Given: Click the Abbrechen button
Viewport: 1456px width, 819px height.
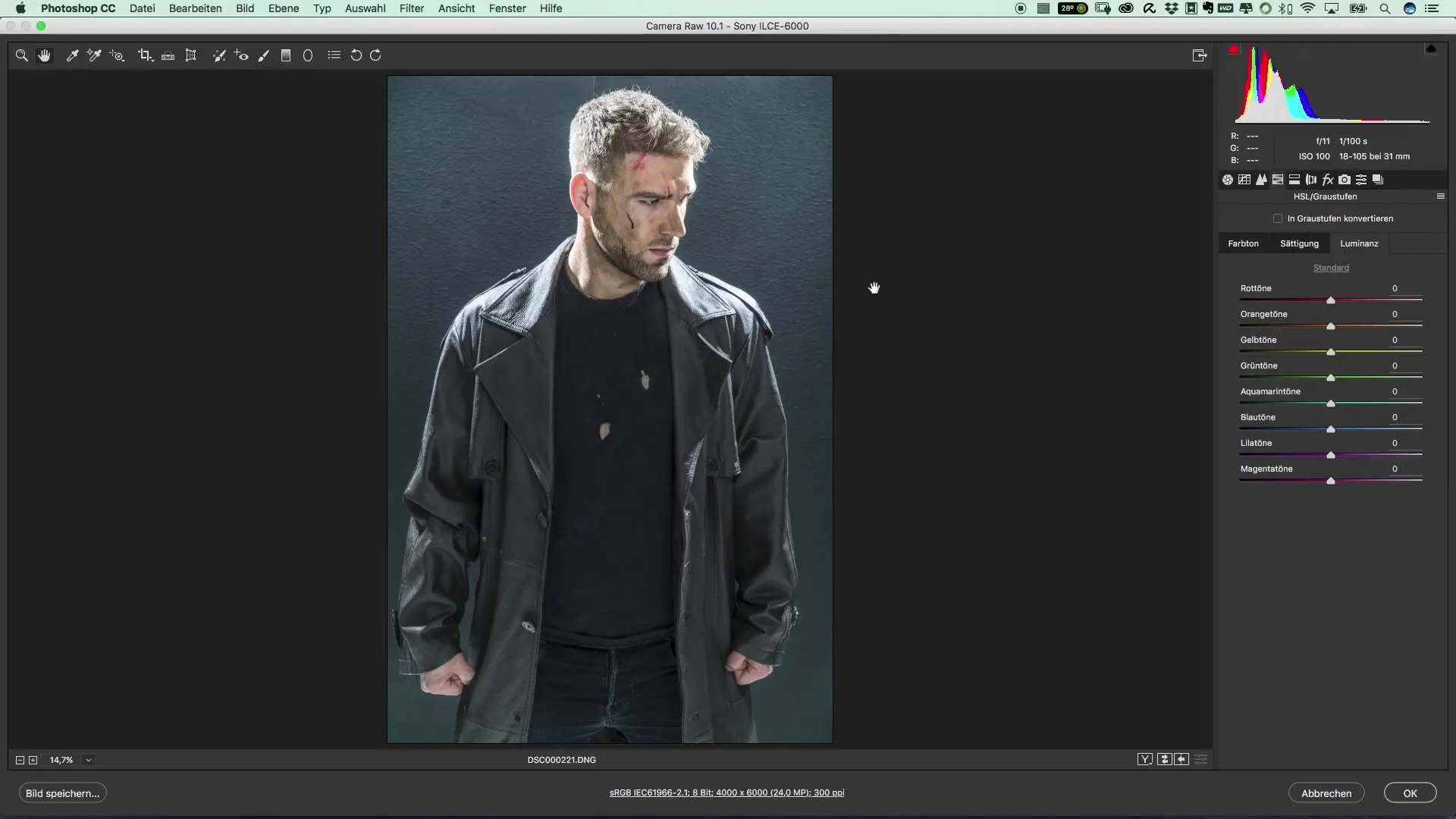Looking at the screenshot, I should coord(1326,793).
